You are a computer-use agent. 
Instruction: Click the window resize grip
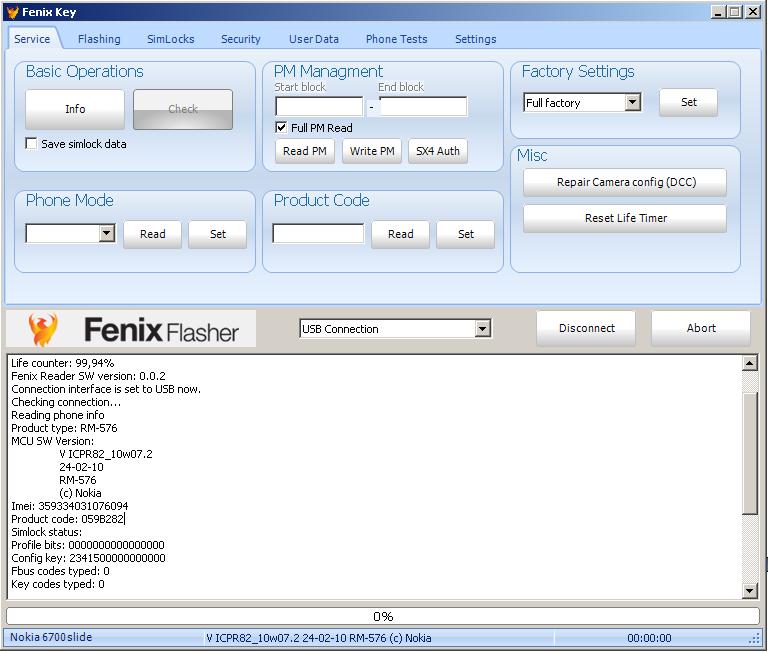coord(754,638)
